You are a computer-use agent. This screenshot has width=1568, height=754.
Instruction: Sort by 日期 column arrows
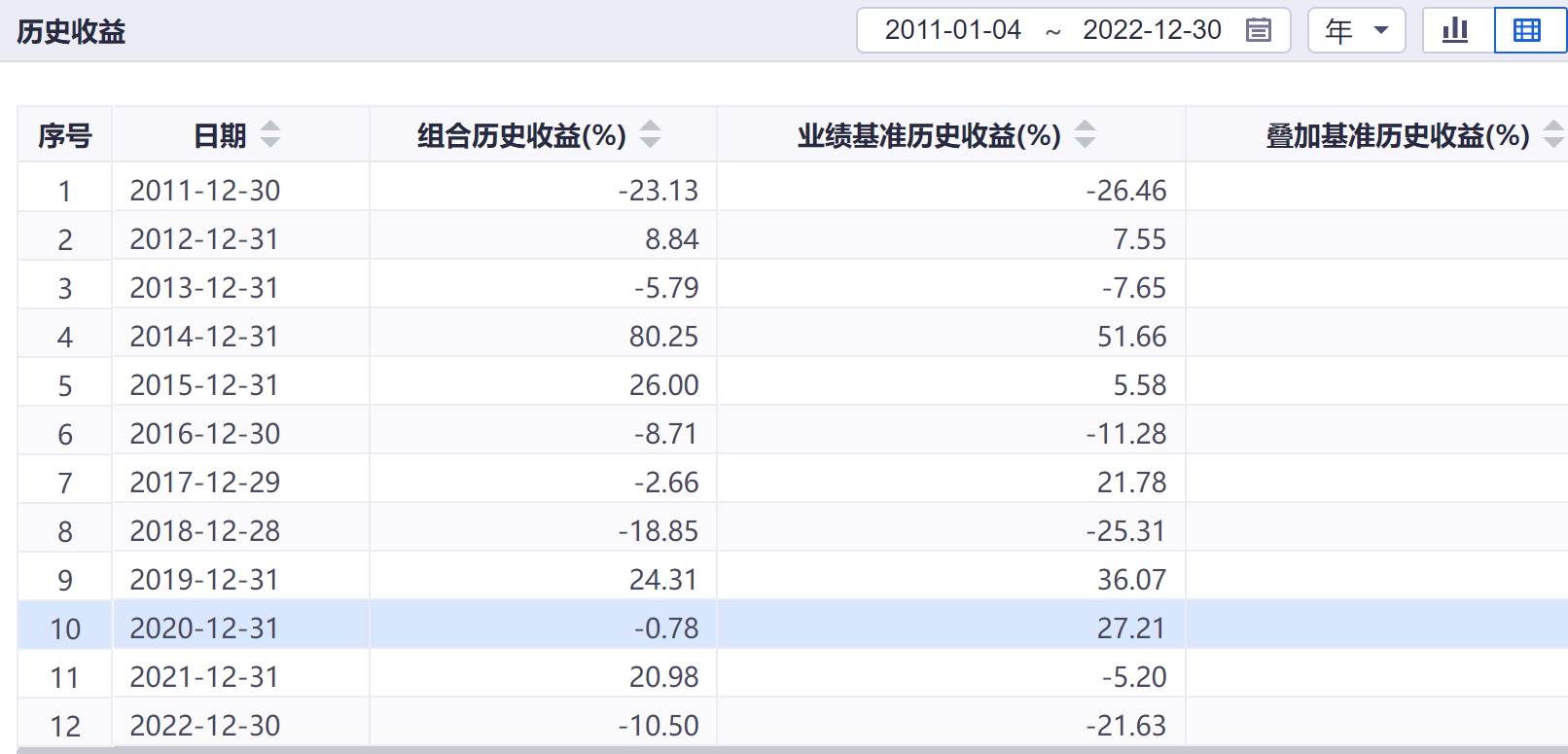[270, 134]
